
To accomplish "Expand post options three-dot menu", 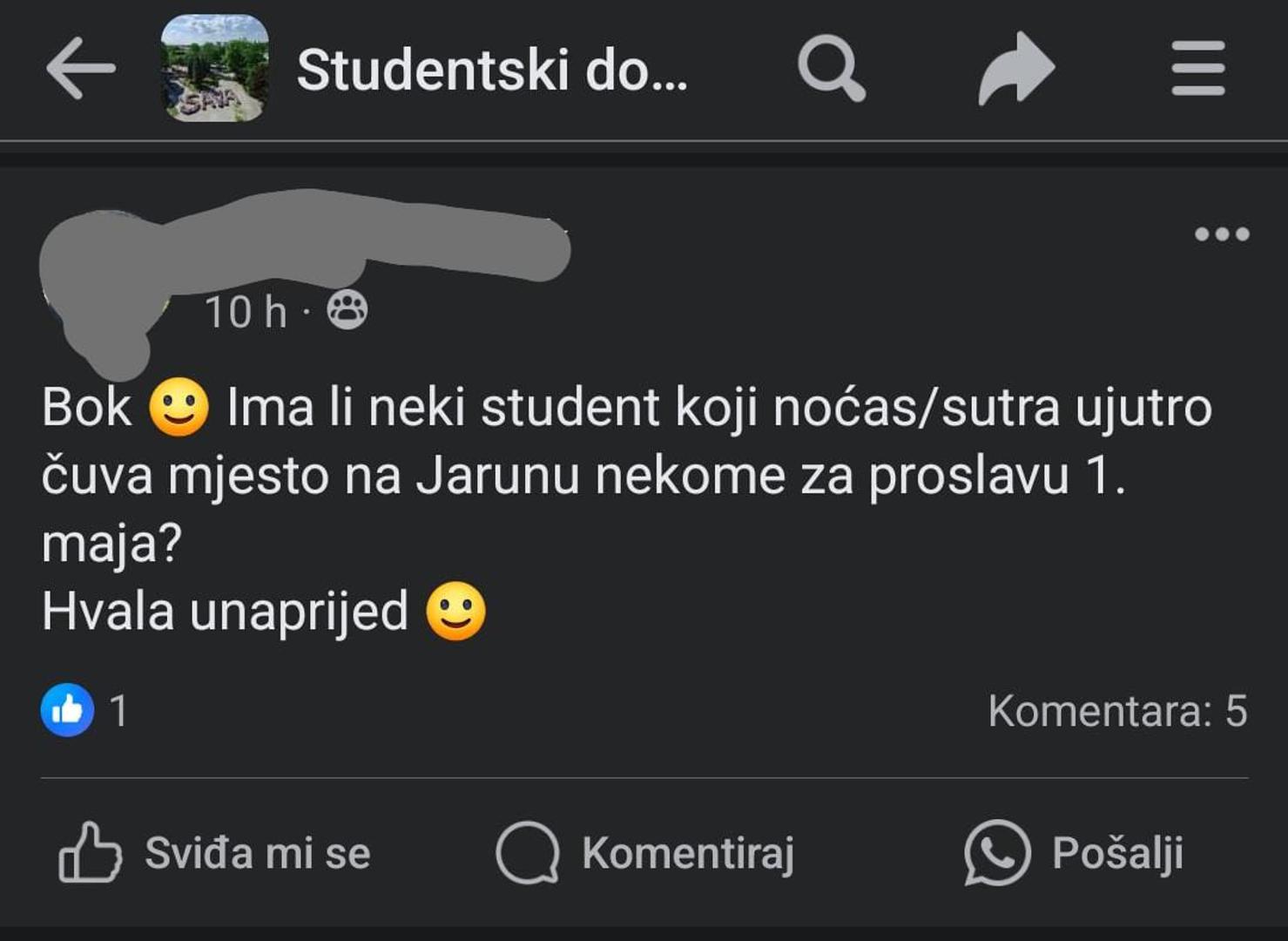I will tap(1221, 234).
